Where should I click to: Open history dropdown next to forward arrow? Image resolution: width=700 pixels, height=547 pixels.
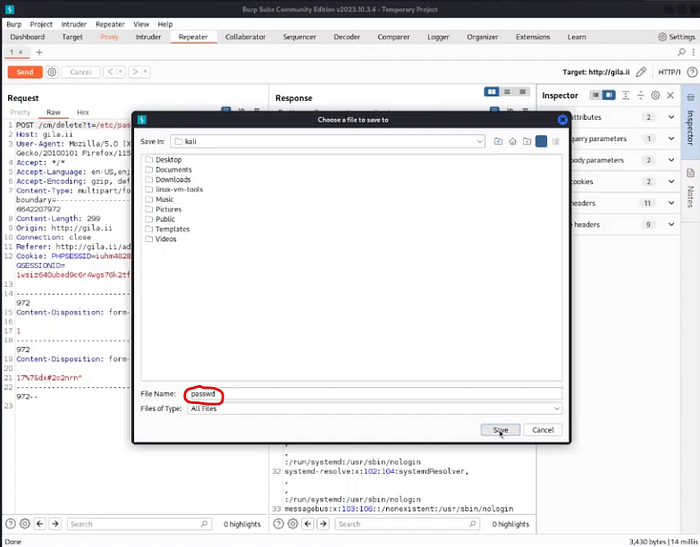(145, 72)
